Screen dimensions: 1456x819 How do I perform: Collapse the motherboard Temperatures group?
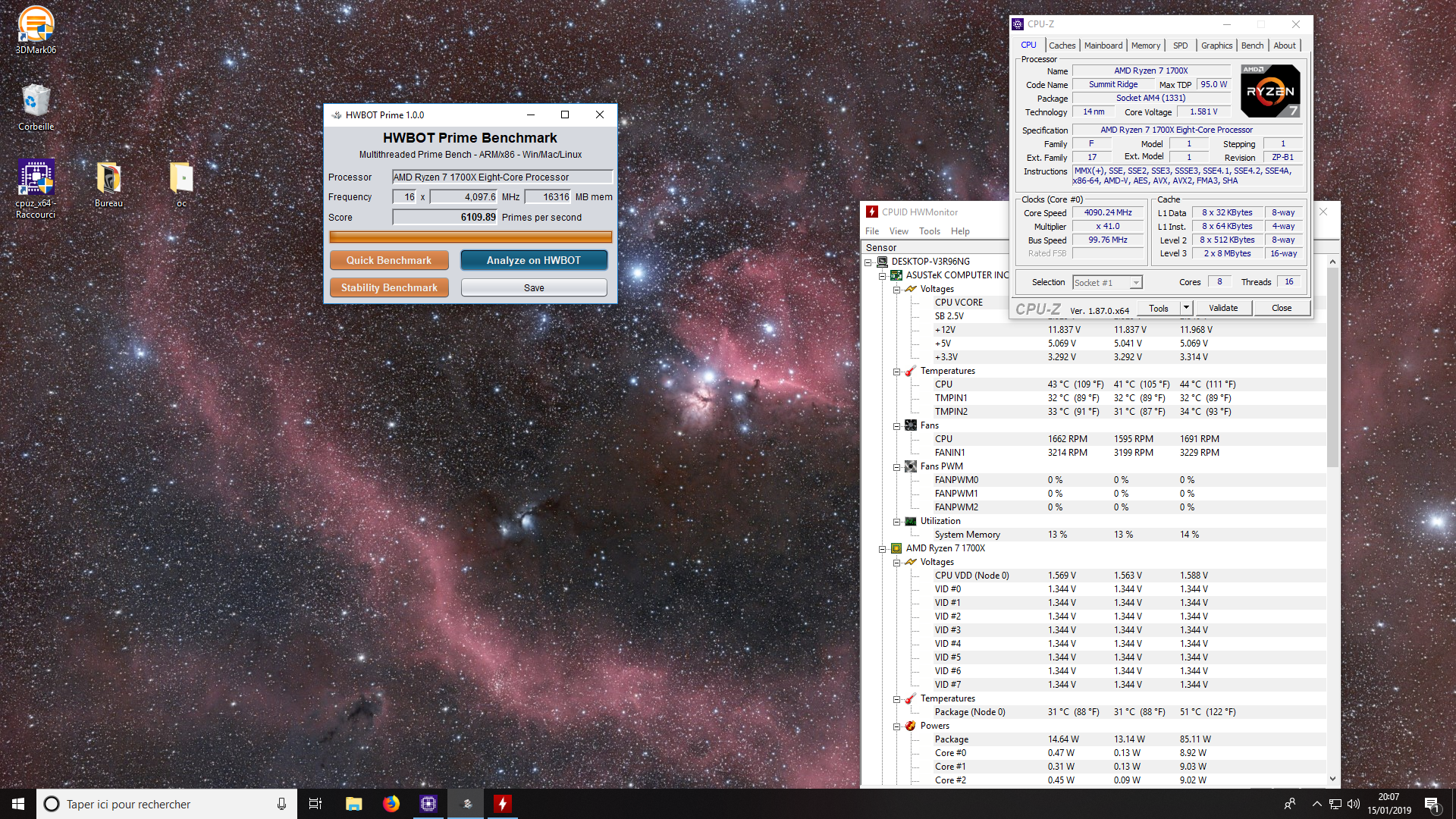point(897,372)
